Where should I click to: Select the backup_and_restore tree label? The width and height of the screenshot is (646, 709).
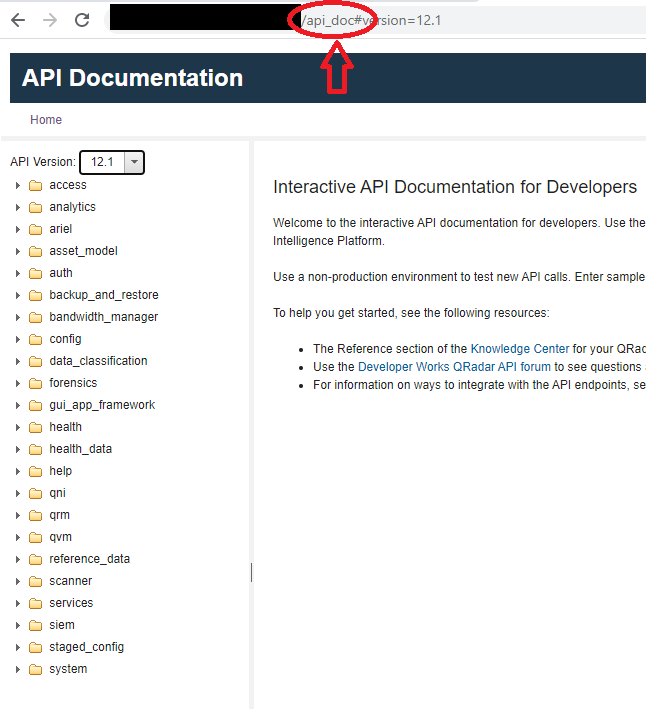(104, 295)
